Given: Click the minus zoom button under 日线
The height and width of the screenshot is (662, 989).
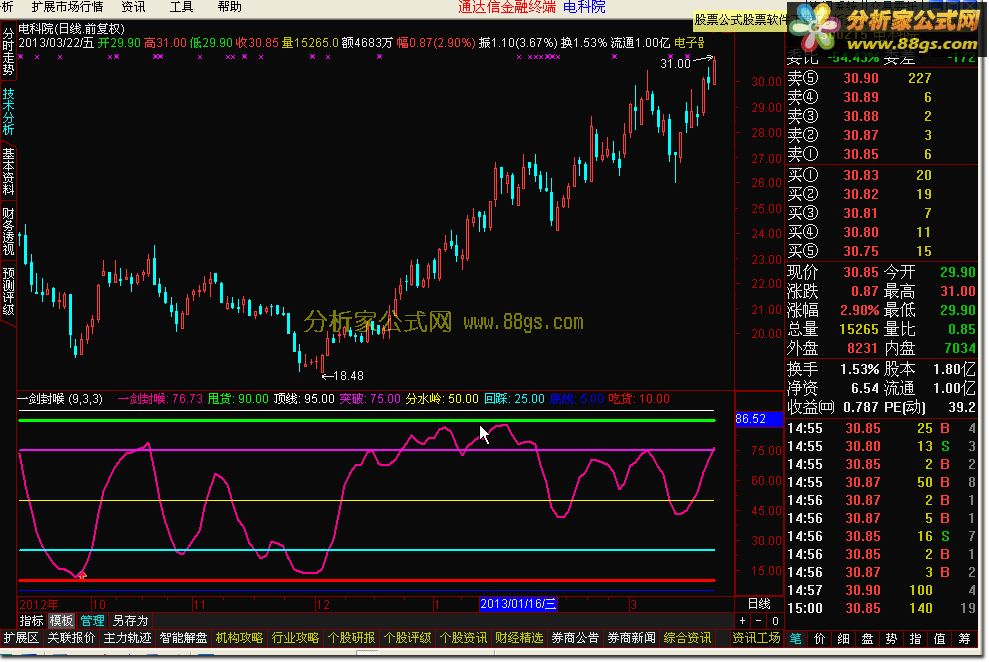Looking at the screenshot, I should 758,621.
